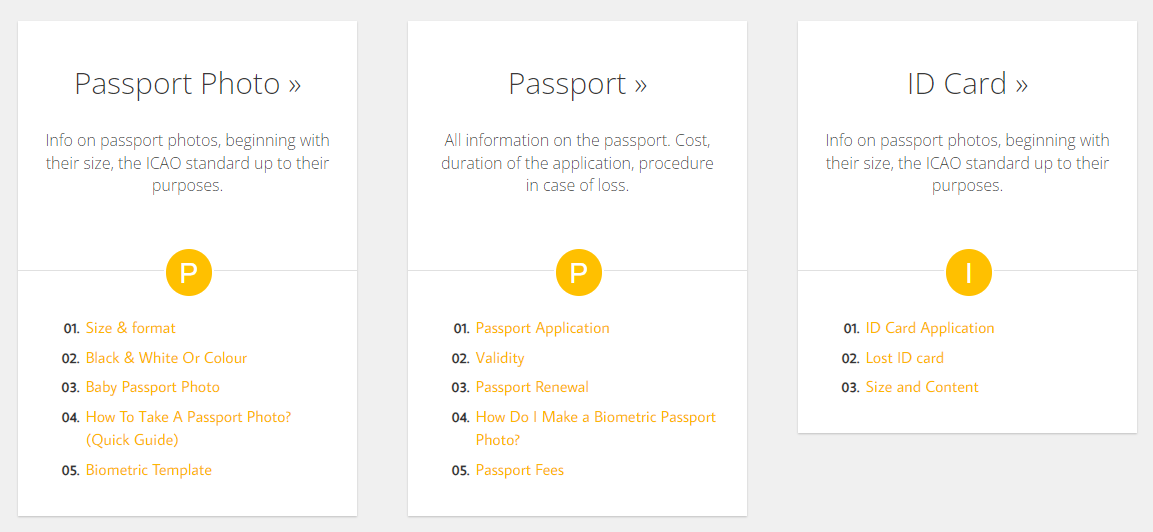Open the Size & format link

(131, 328)
